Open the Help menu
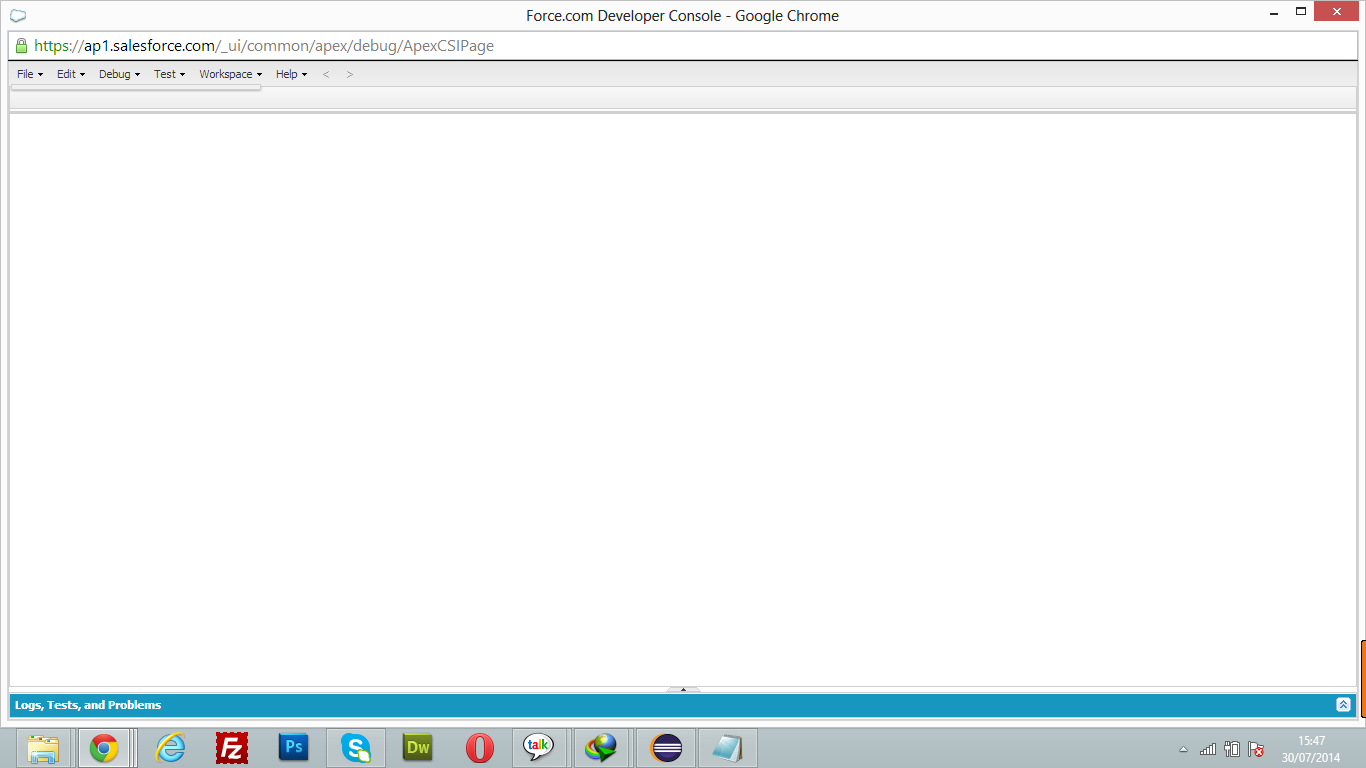The height and width of the screenshot is (768, 1366). click(x=291, y=74)
